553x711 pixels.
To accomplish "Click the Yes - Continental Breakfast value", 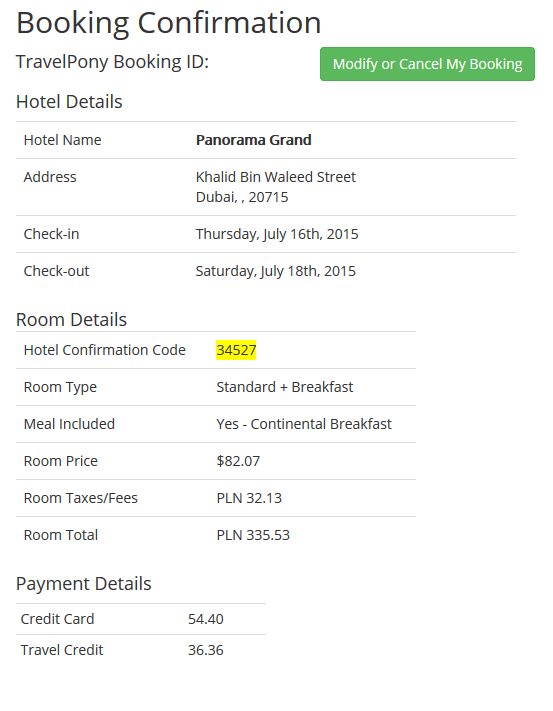I will [304, 424].
